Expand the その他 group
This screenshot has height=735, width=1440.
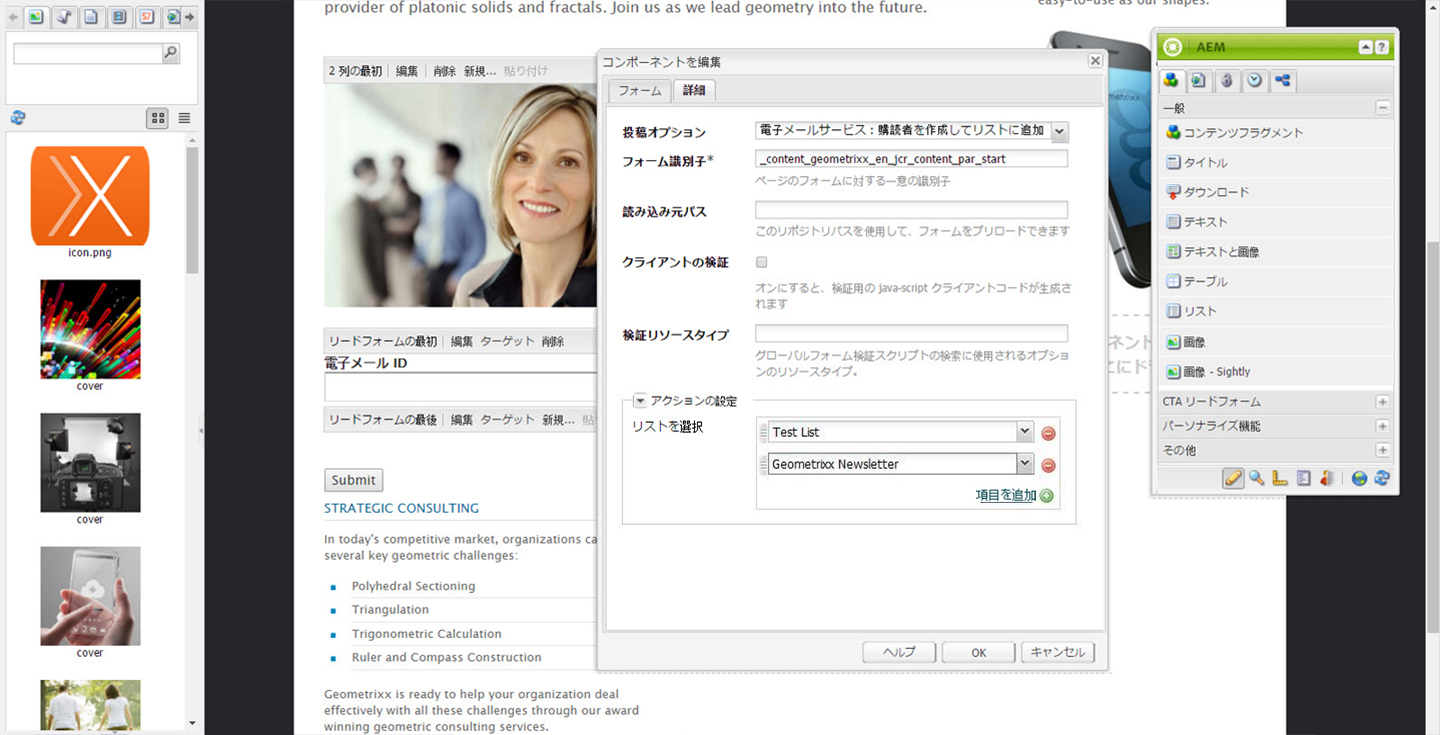coord(1382,451)
